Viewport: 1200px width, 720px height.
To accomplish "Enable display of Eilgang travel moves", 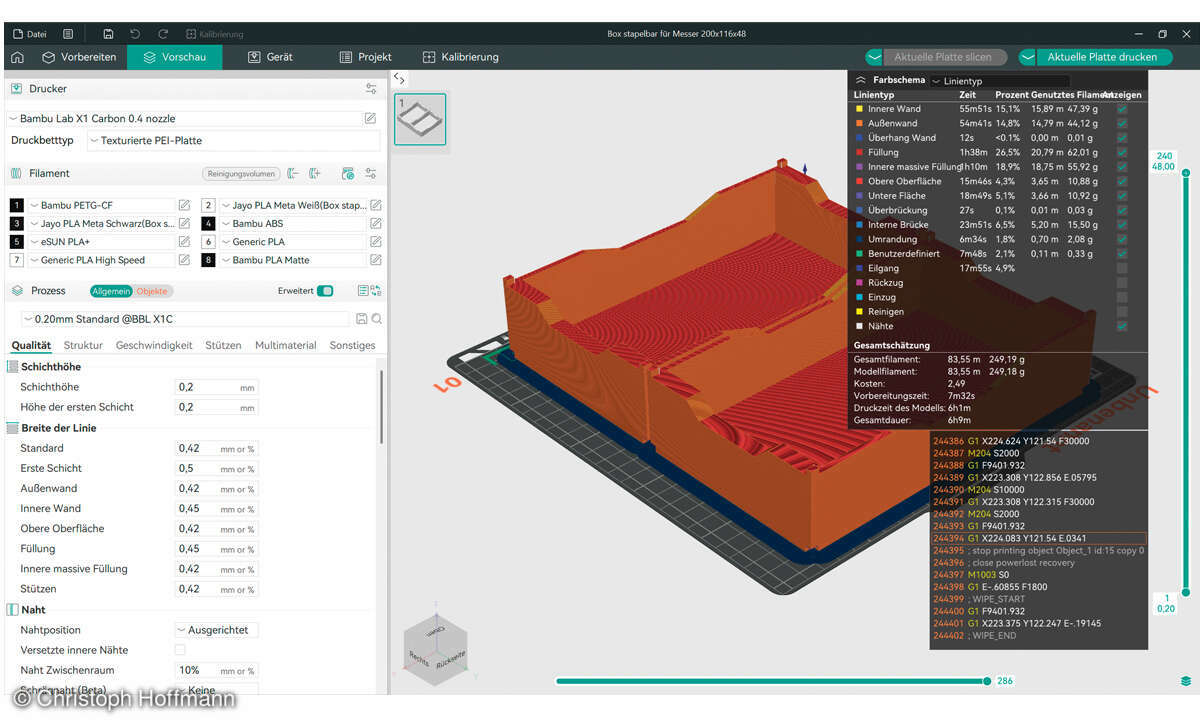I will pyautogui.click(x=1122, y=268).
